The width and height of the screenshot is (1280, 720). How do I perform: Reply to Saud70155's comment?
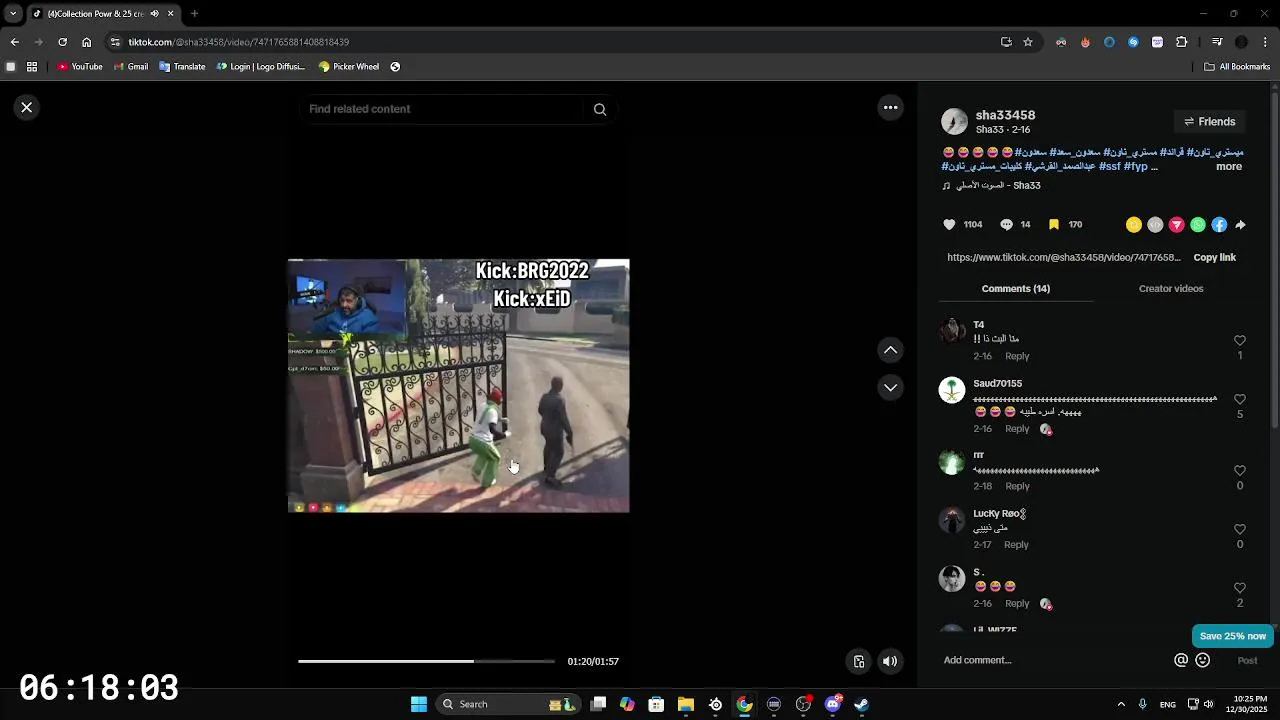[x=1017, y=429]
